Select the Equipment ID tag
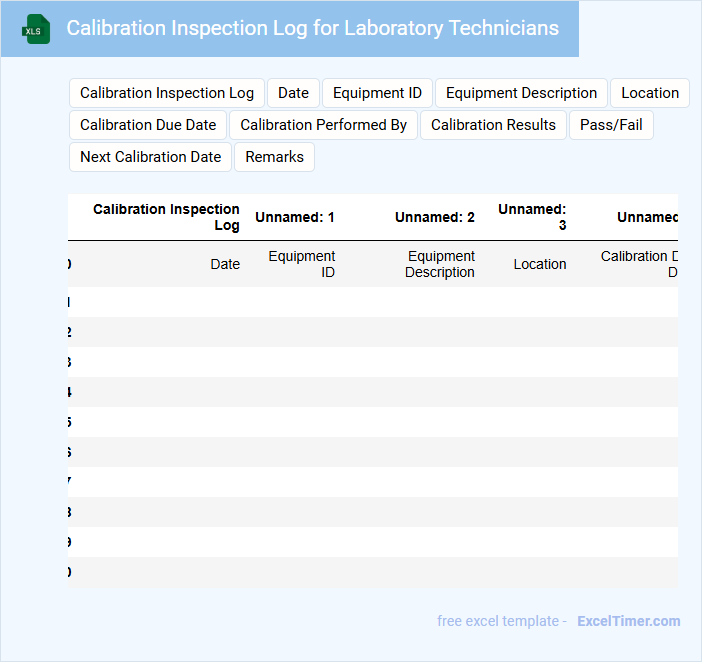 coord(377,93)
